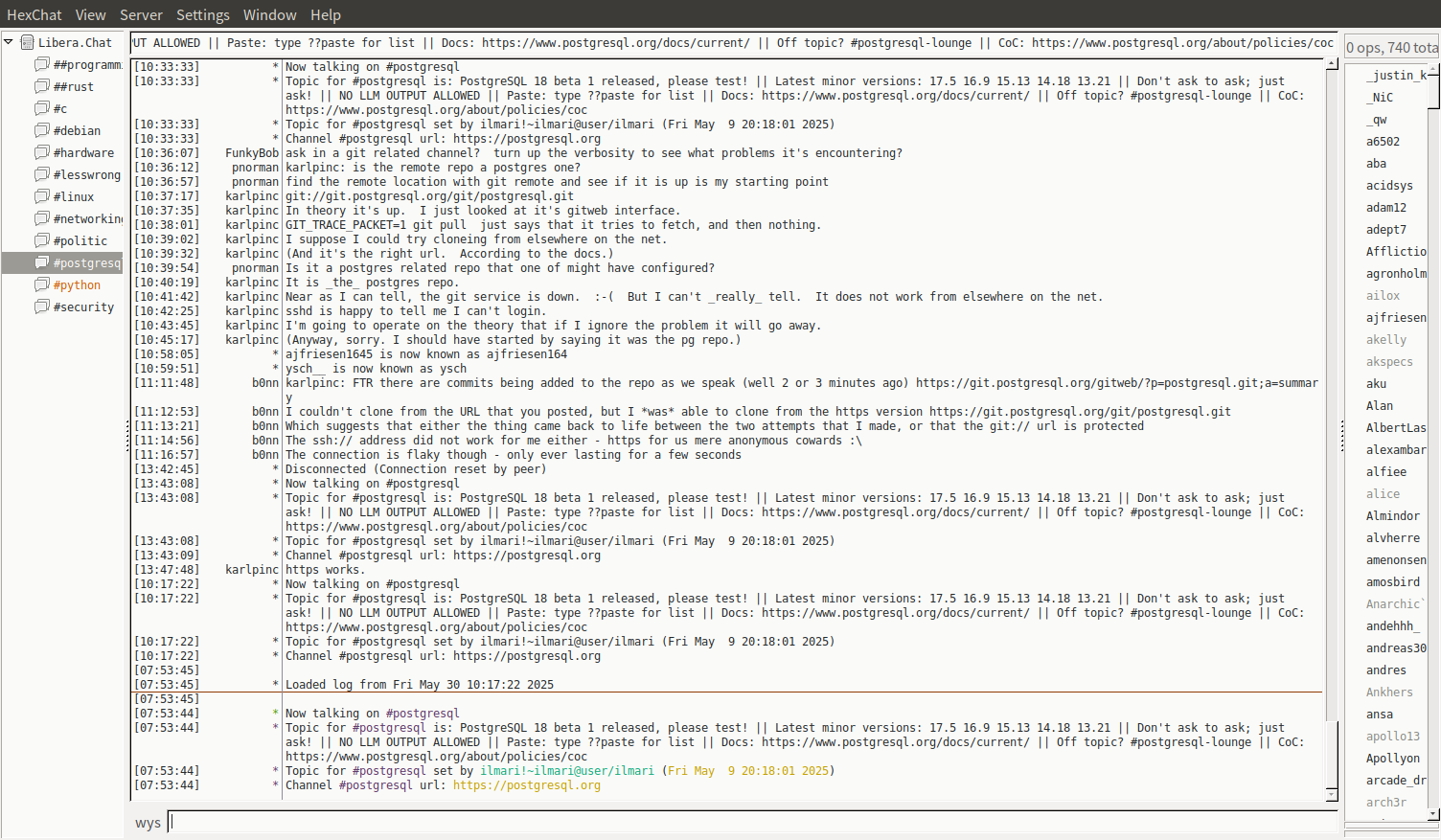Select the #hardware channel
Screen dimensions: 1441x840
pos(83,152)
